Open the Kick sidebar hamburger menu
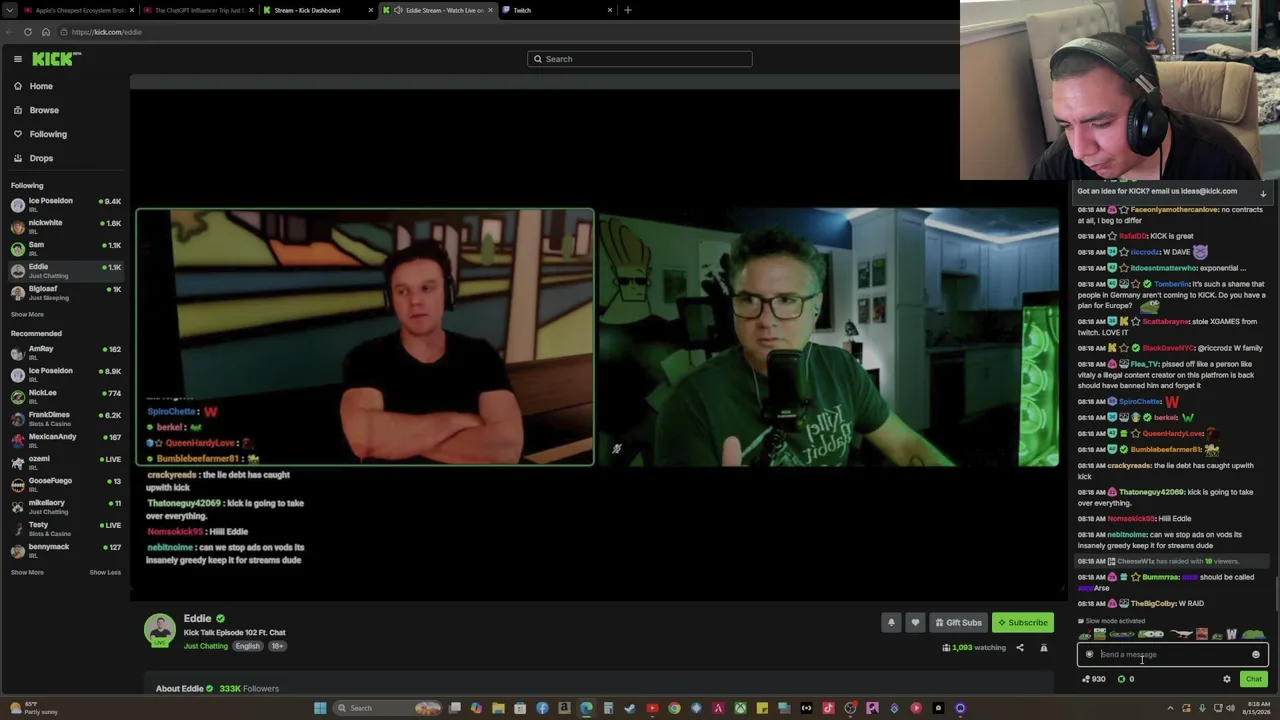Viewport: 1280px width, 720px height. [x=17, y=59]
